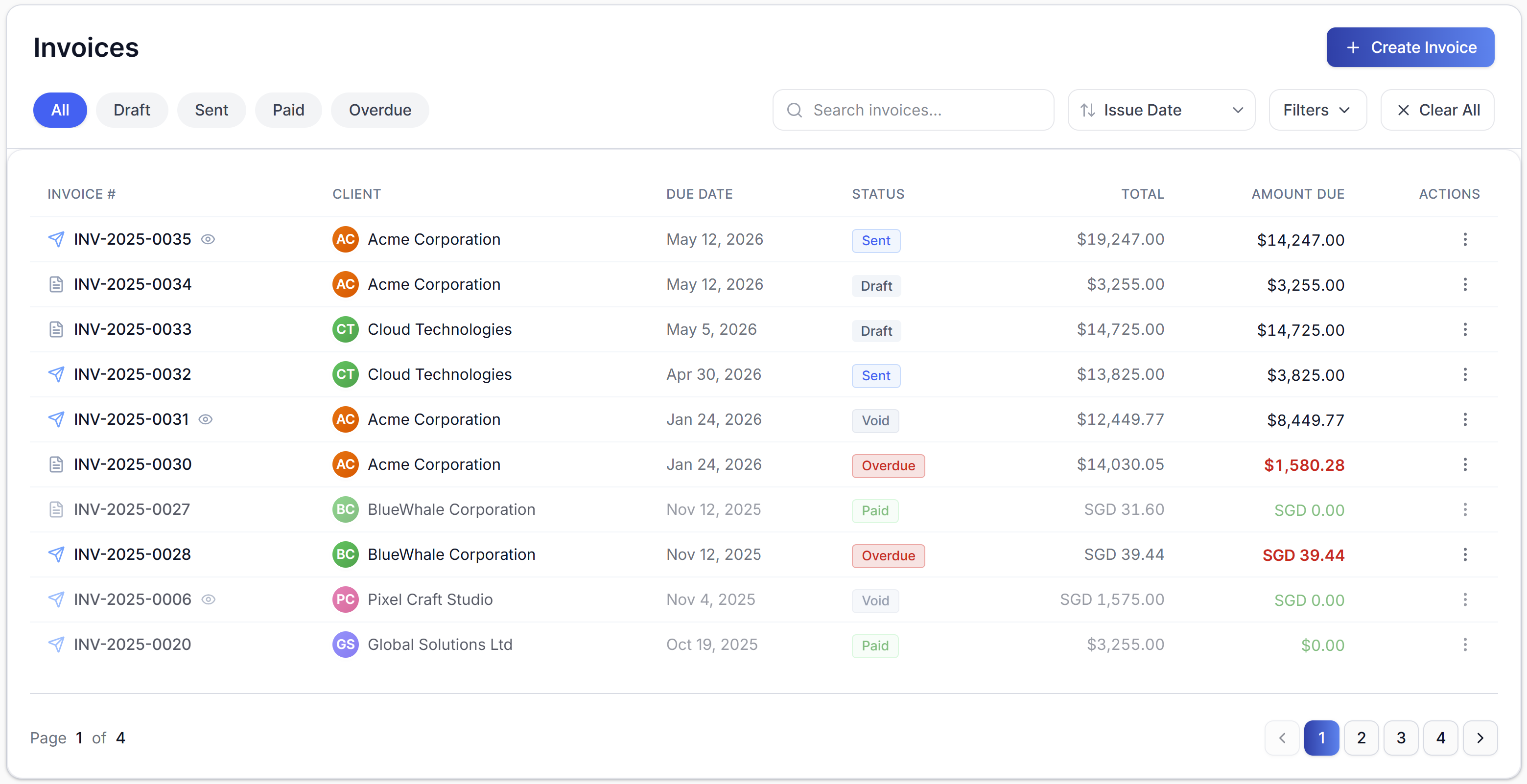The image size is (1527, 784).
Task: Click the Clear All button
Action: pyautogui.click(x=1437, y=110)
